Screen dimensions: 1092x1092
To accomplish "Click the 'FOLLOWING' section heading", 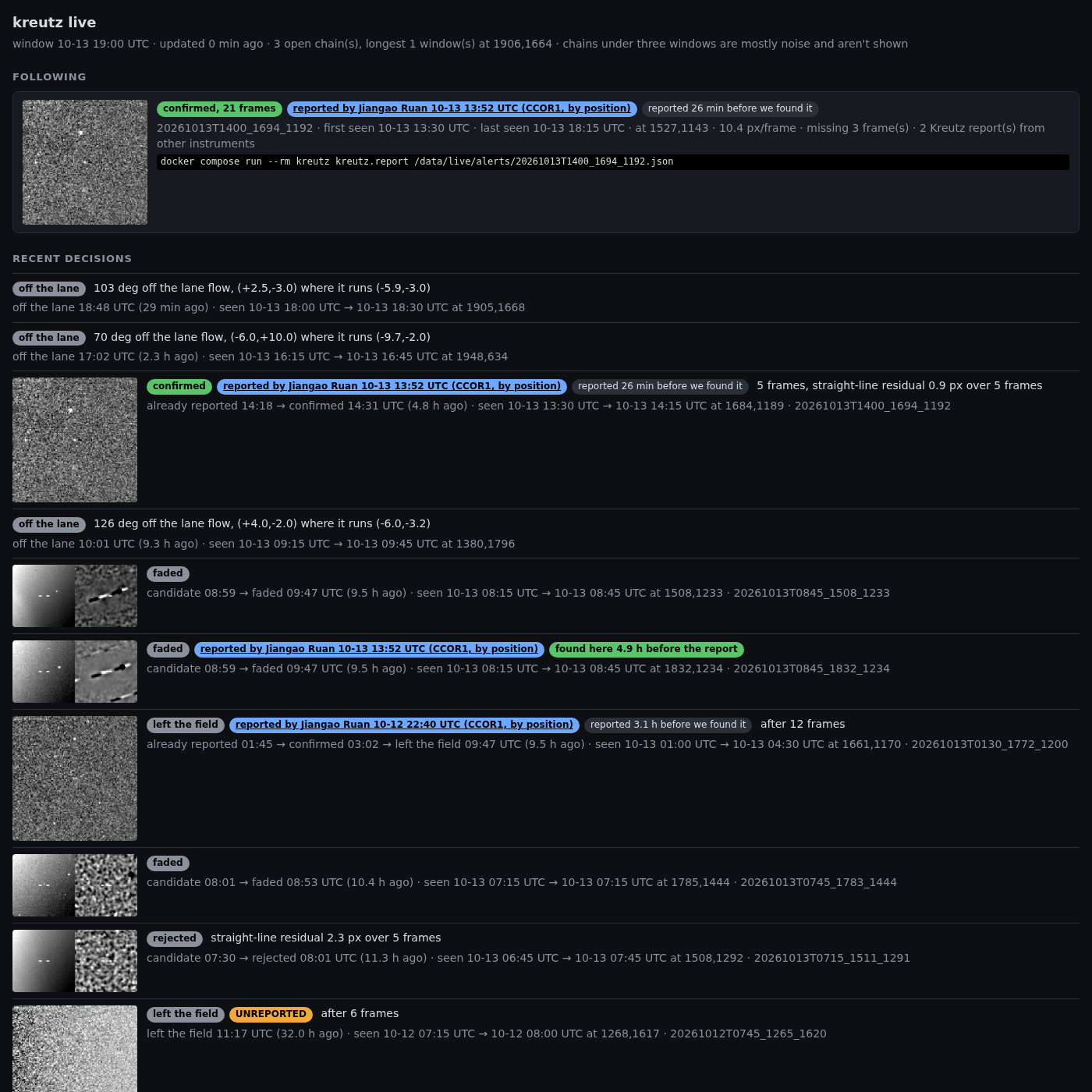I will (x=49, y=76).
